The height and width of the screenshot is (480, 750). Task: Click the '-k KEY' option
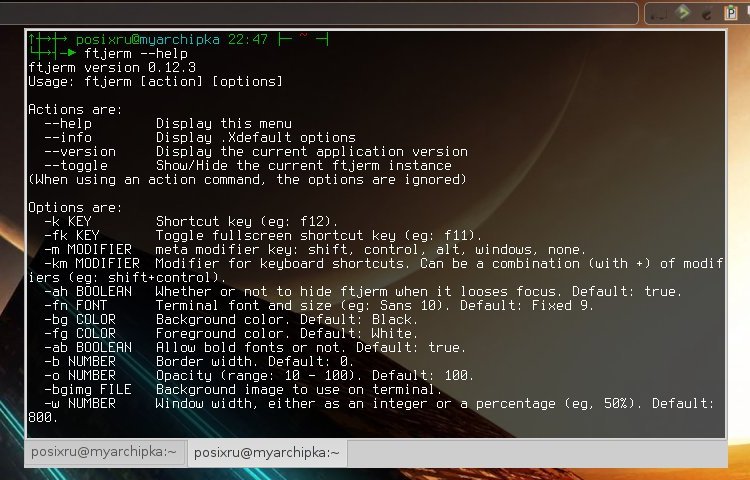(68, 221)
